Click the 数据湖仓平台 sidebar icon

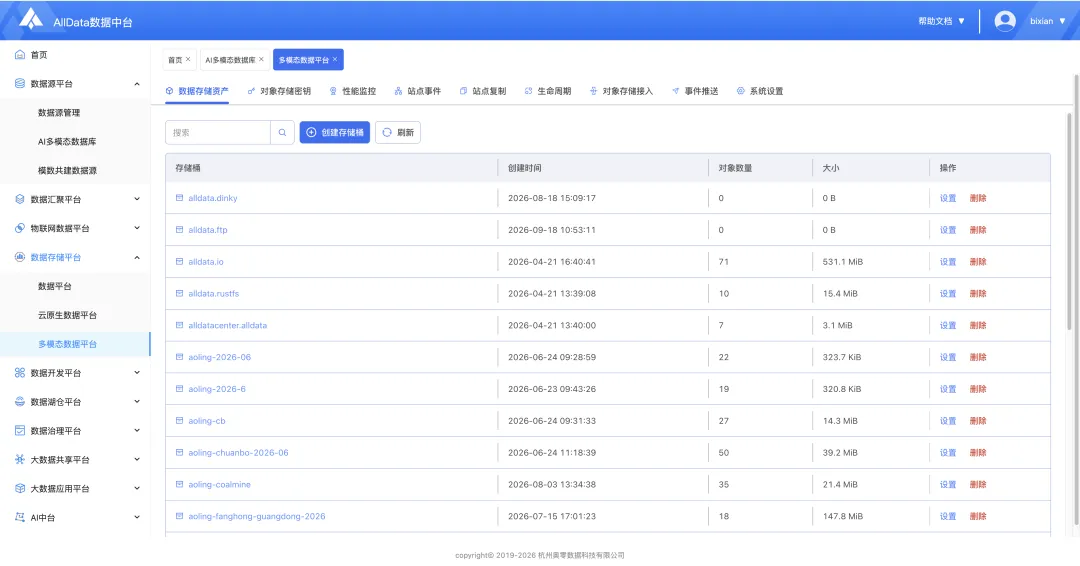click(20, 401)
